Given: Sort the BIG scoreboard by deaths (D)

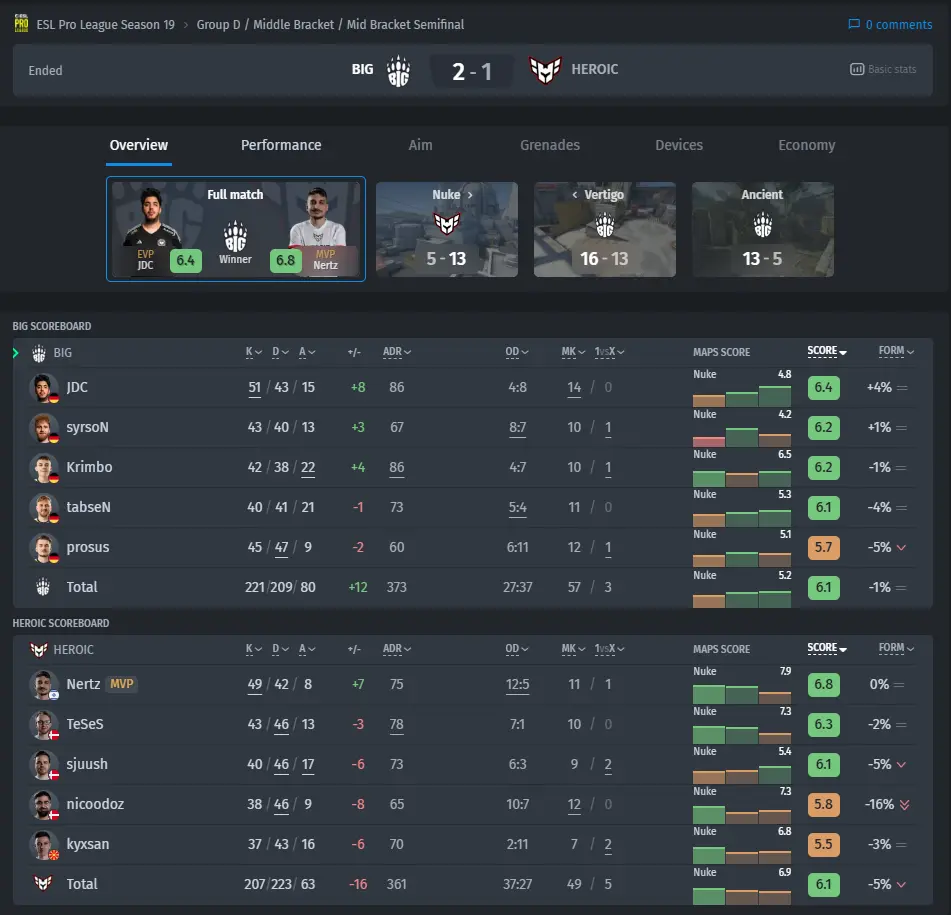Looking at the screenshot, I should (280, 352).
